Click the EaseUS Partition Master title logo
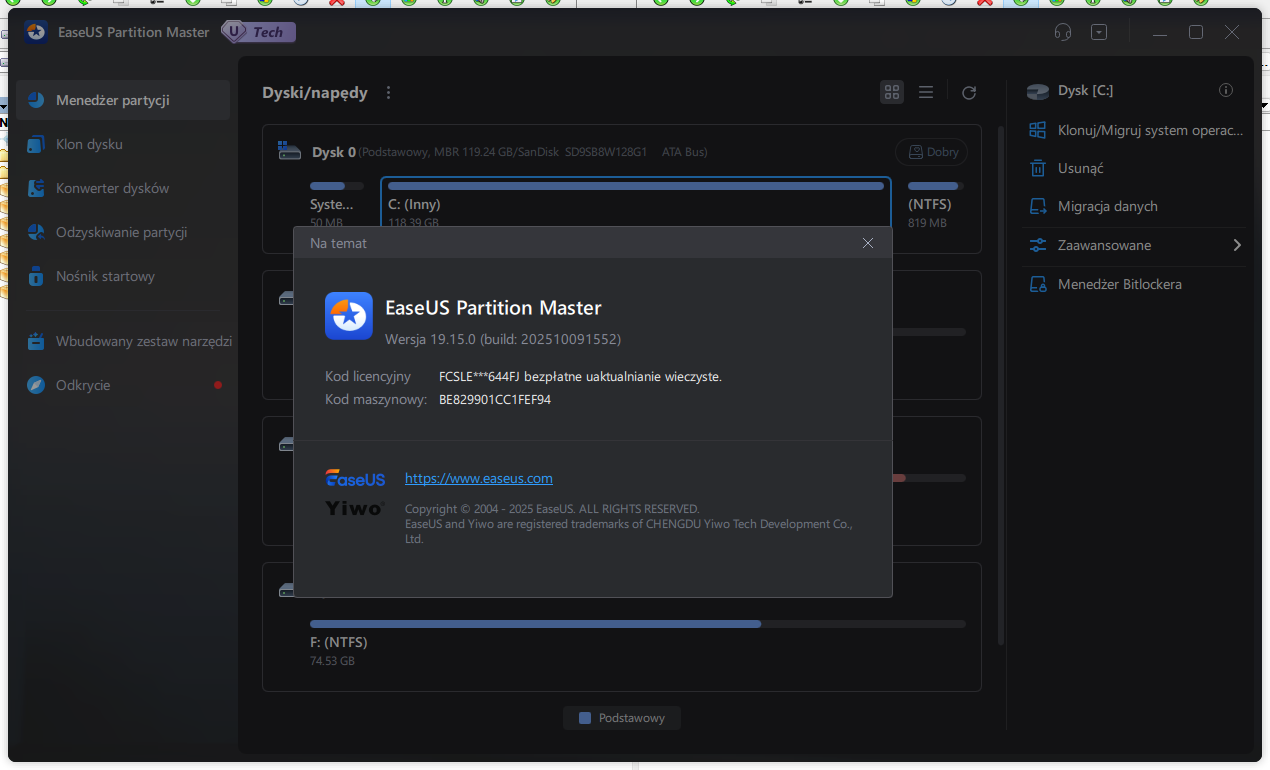 [x=35, y=32]
